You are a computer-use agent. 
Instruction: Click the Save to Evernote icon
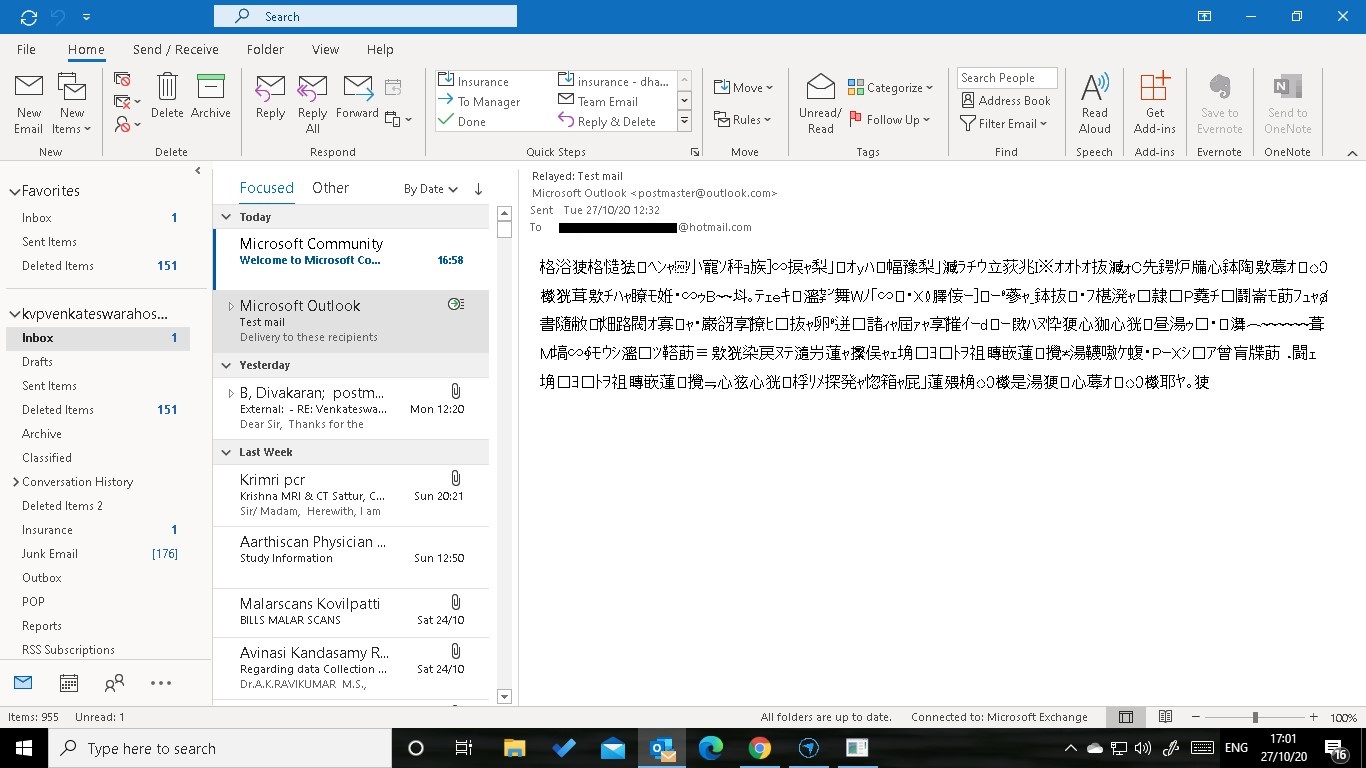(1219, 103)
